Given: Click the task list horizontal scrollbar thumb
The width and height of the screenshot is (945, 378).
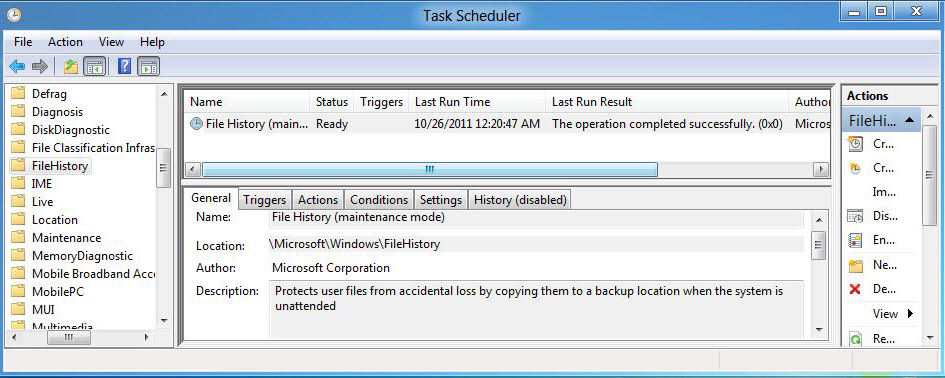Looking at the screenshot, I should tap(430, 169).
